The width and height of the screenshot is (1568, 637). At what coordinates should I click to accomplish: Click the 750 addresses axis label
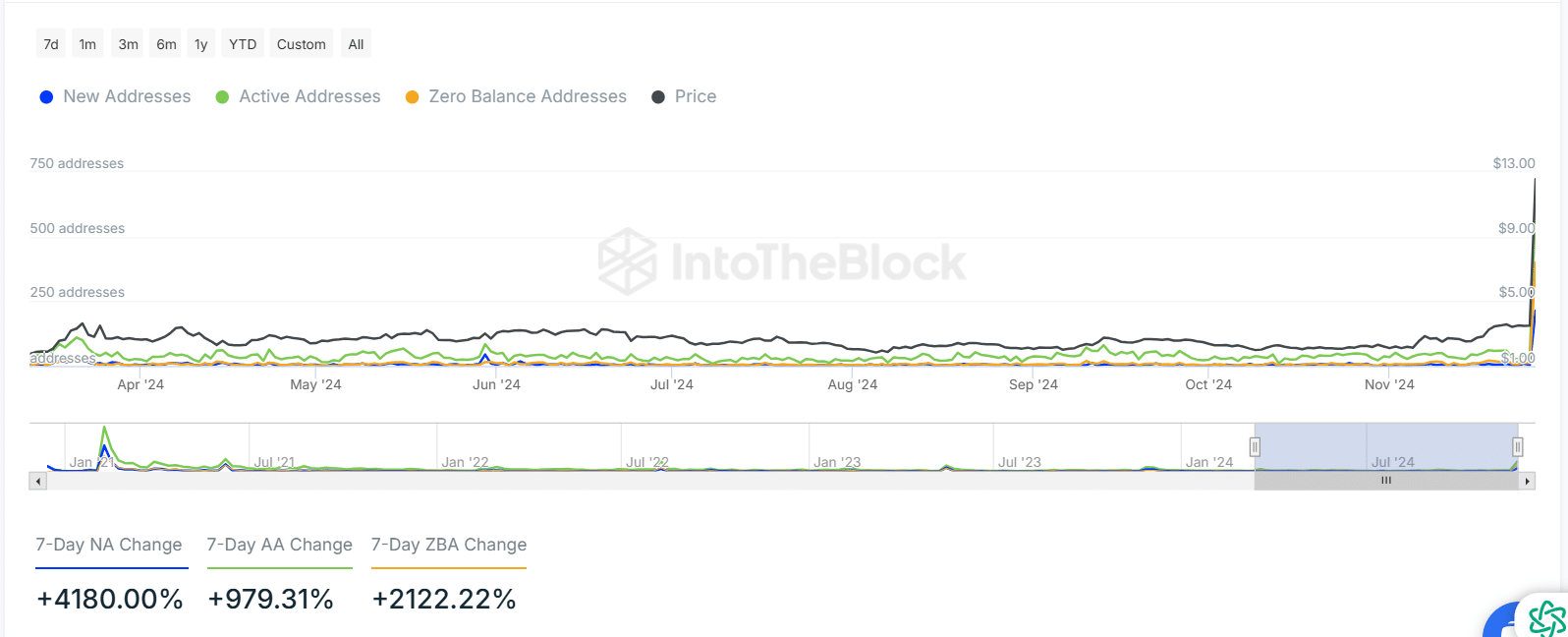click(77, 163)
